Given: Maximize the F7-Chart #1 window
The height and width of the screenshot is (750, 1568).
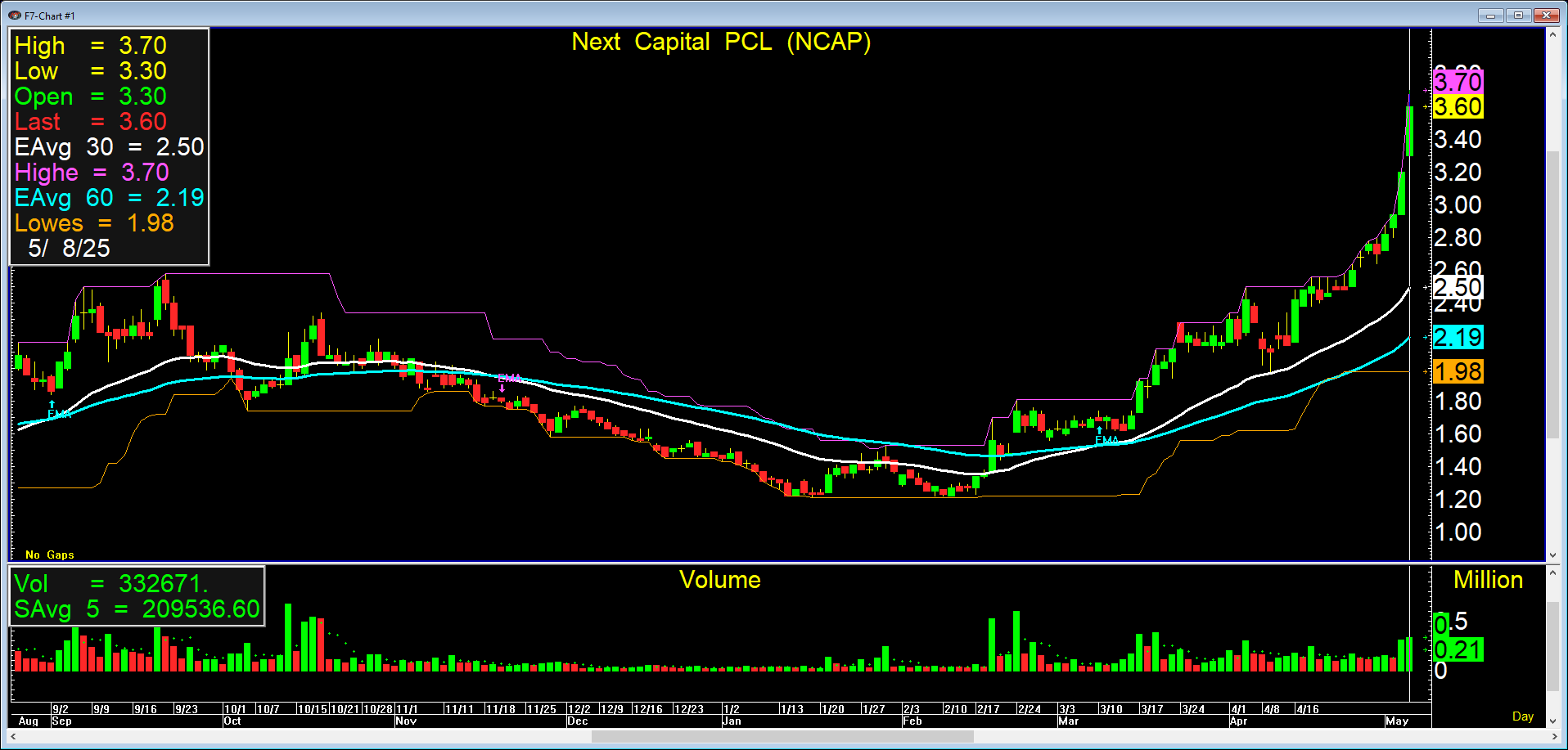Looking at the screenshot, I should 1518,16.
